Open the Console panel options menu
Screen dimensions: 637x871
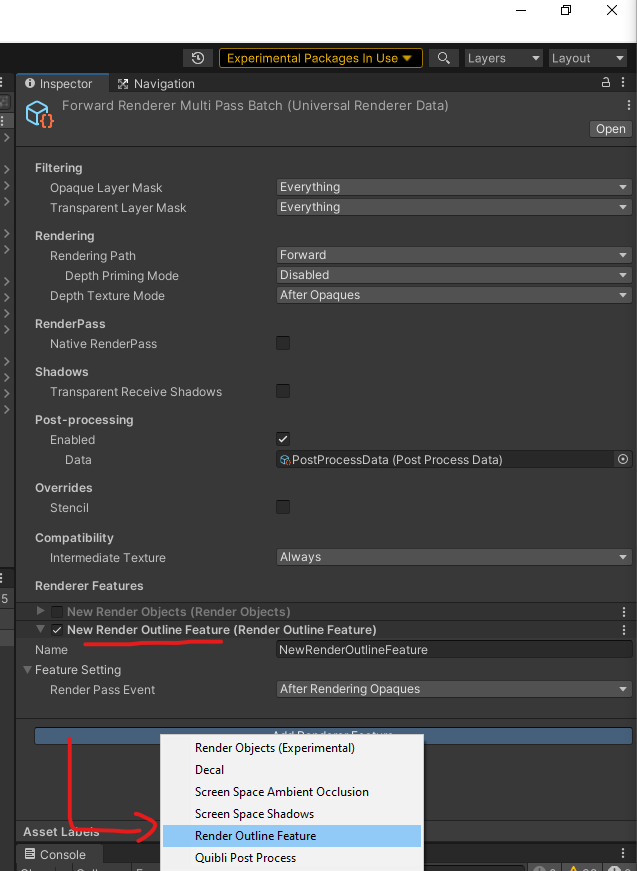(x=623, y=853)
